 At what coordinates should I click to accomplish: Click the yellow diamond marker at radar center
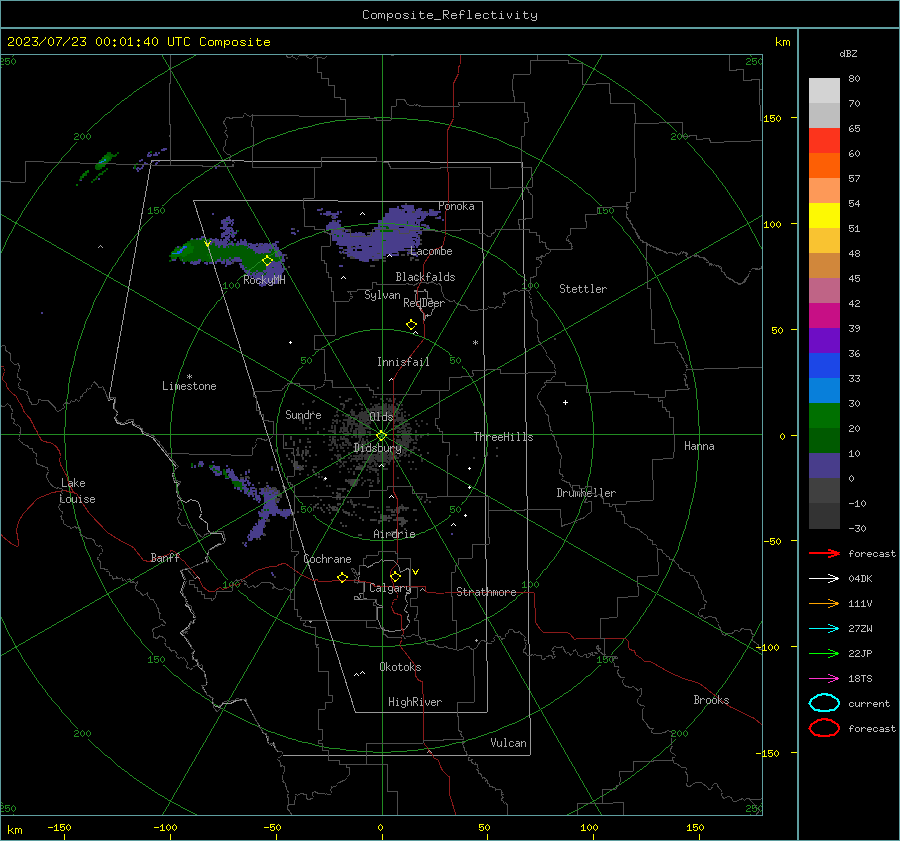tap(381, 436)
